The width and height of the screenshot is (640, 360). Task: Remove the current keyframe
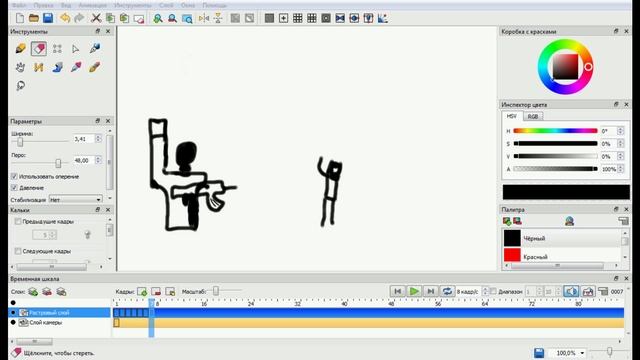156,291
